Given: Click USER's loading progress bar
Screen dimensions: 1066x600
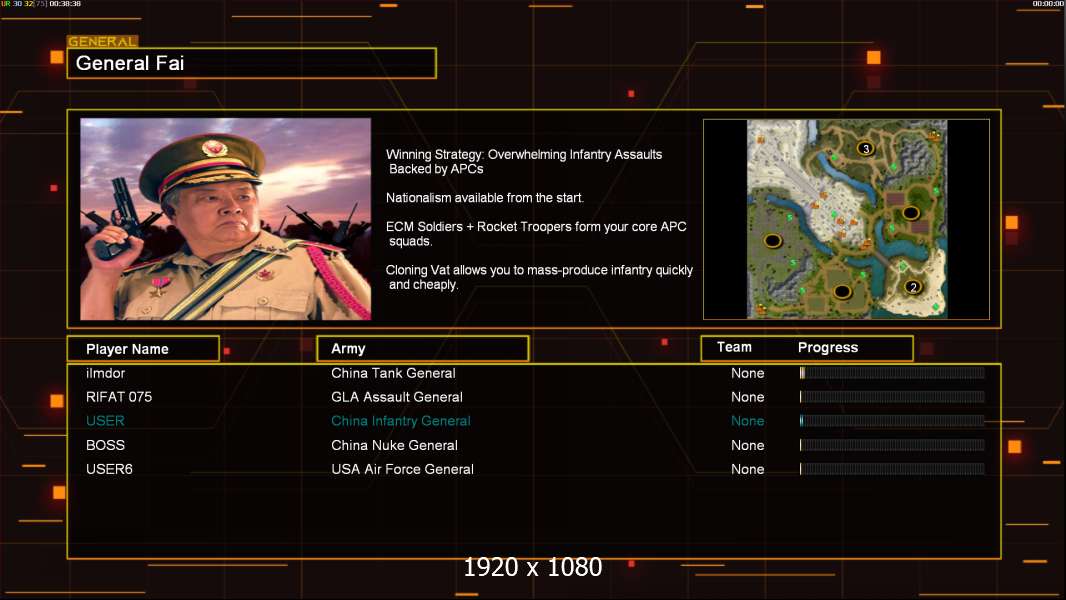Looking at the screenshot, I should click(x=892, y=421).
